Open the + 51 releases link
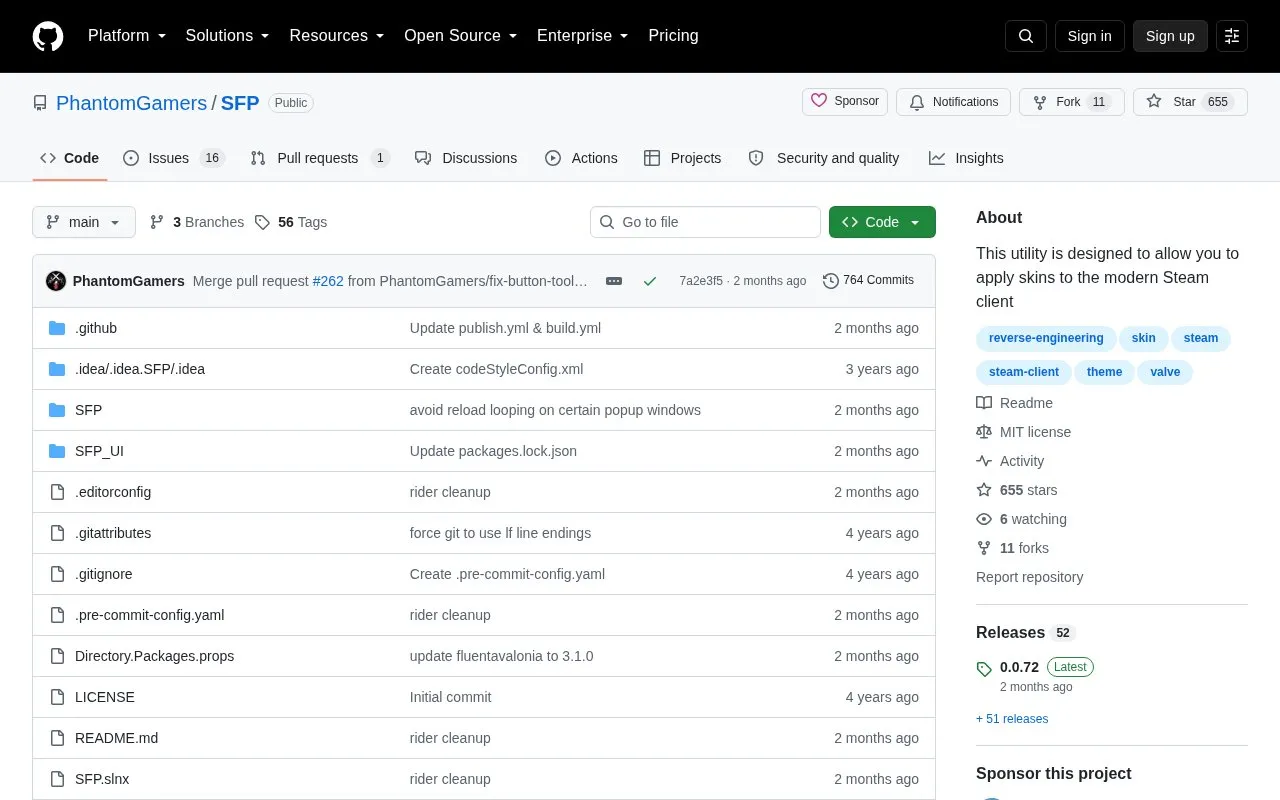Image resolution: width=1280 pixels, height=800 pixels. (1012, 719)
